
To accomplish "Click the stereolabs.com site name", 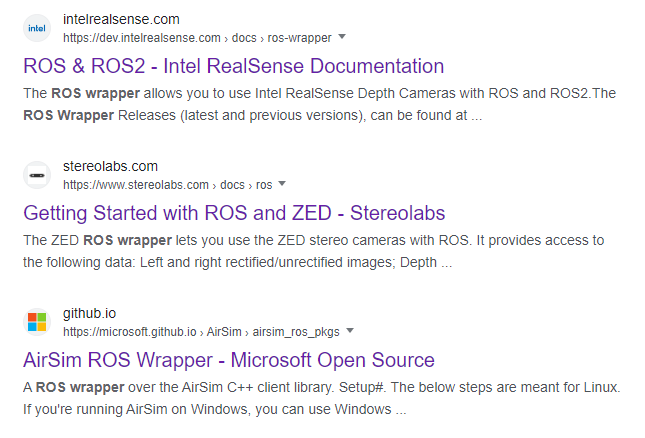I will point(110,166).
